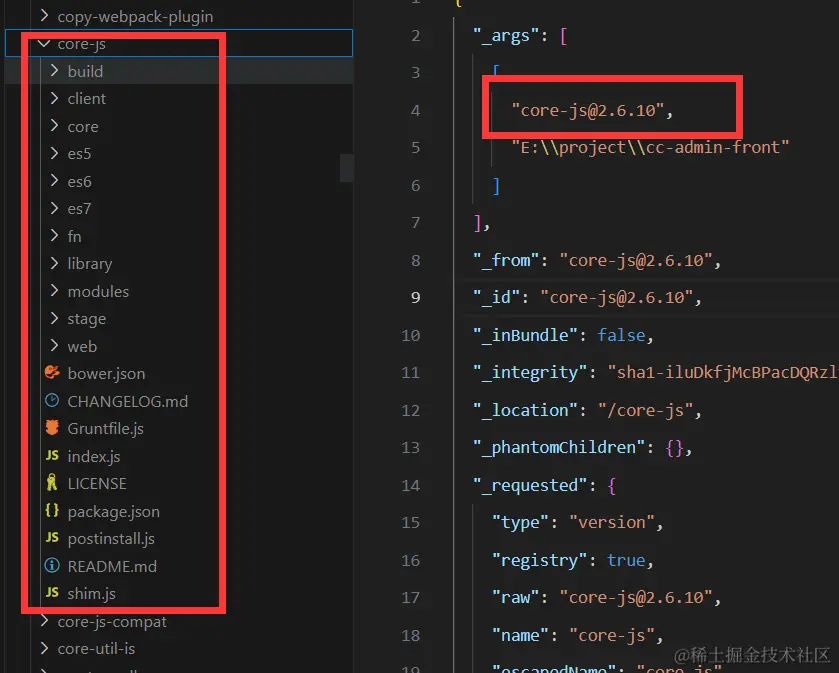The height and width of the screenshot is (673, 839).
Task: Click the "core-js@2.6.10" string on line 4
Action: click(x=588, y=110)
